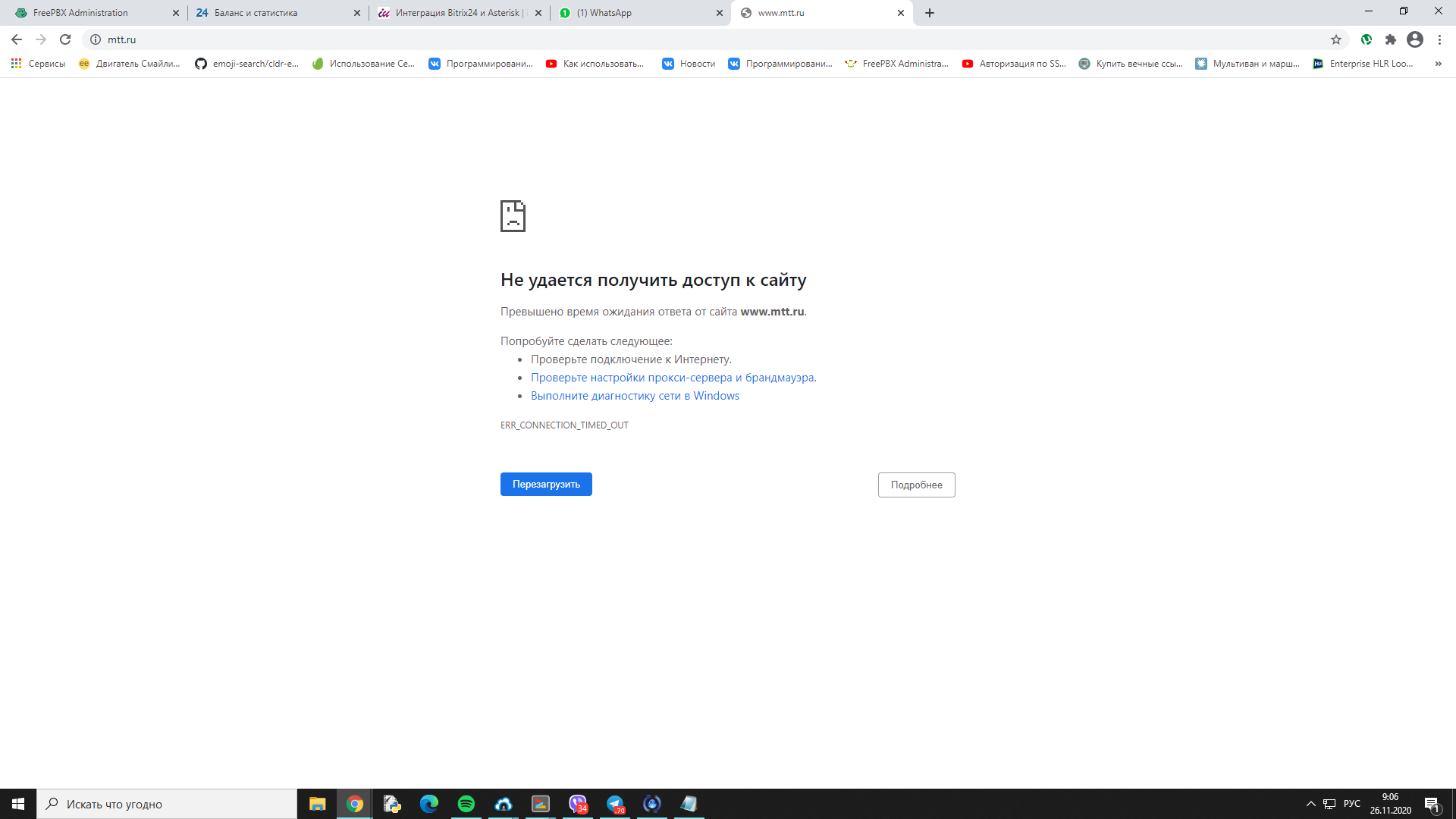Open the terminal-style app with arrow icon

click(x=540, y=804)
